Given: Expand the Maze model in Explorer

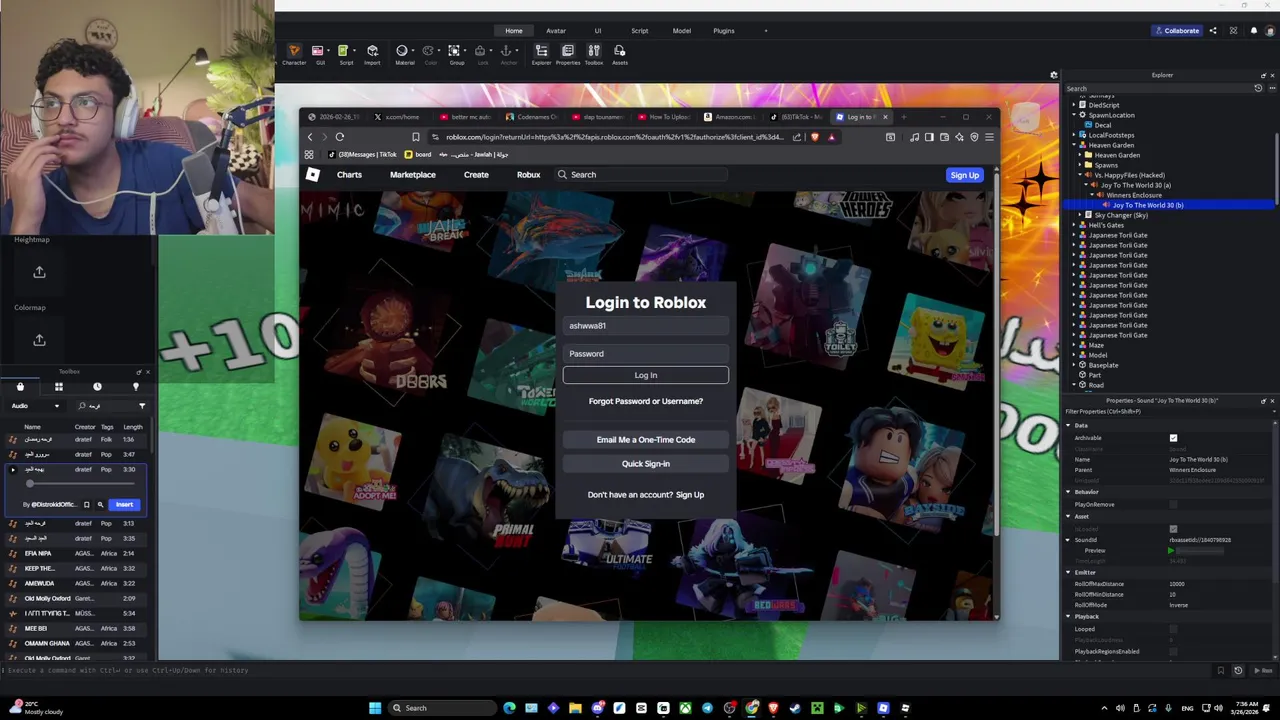Looking at the screenshot, I should (x=1074, y=345).
